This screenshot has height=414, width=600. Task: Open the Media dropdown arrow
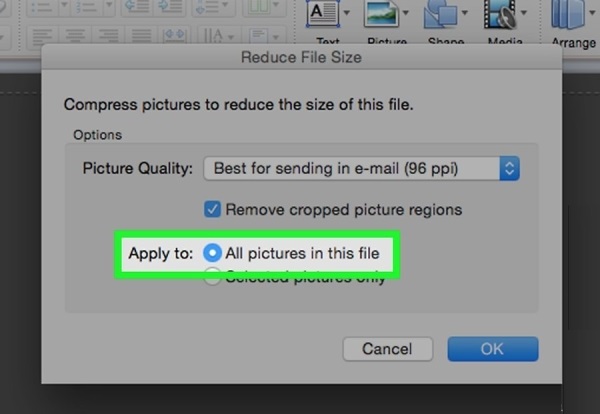pos(525,15)
